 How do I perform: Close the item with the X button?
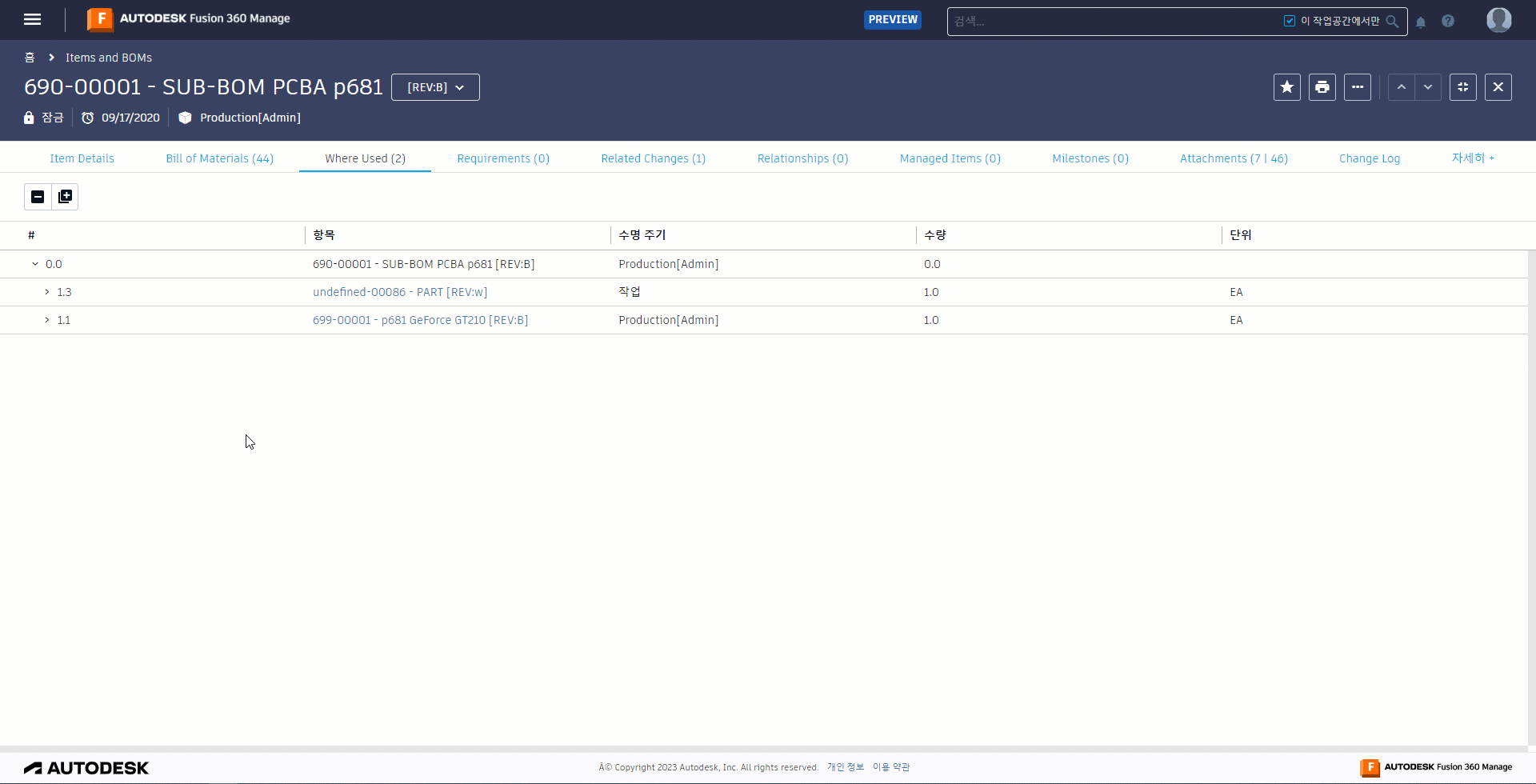pyautogui.click(x=1498, y=87)
